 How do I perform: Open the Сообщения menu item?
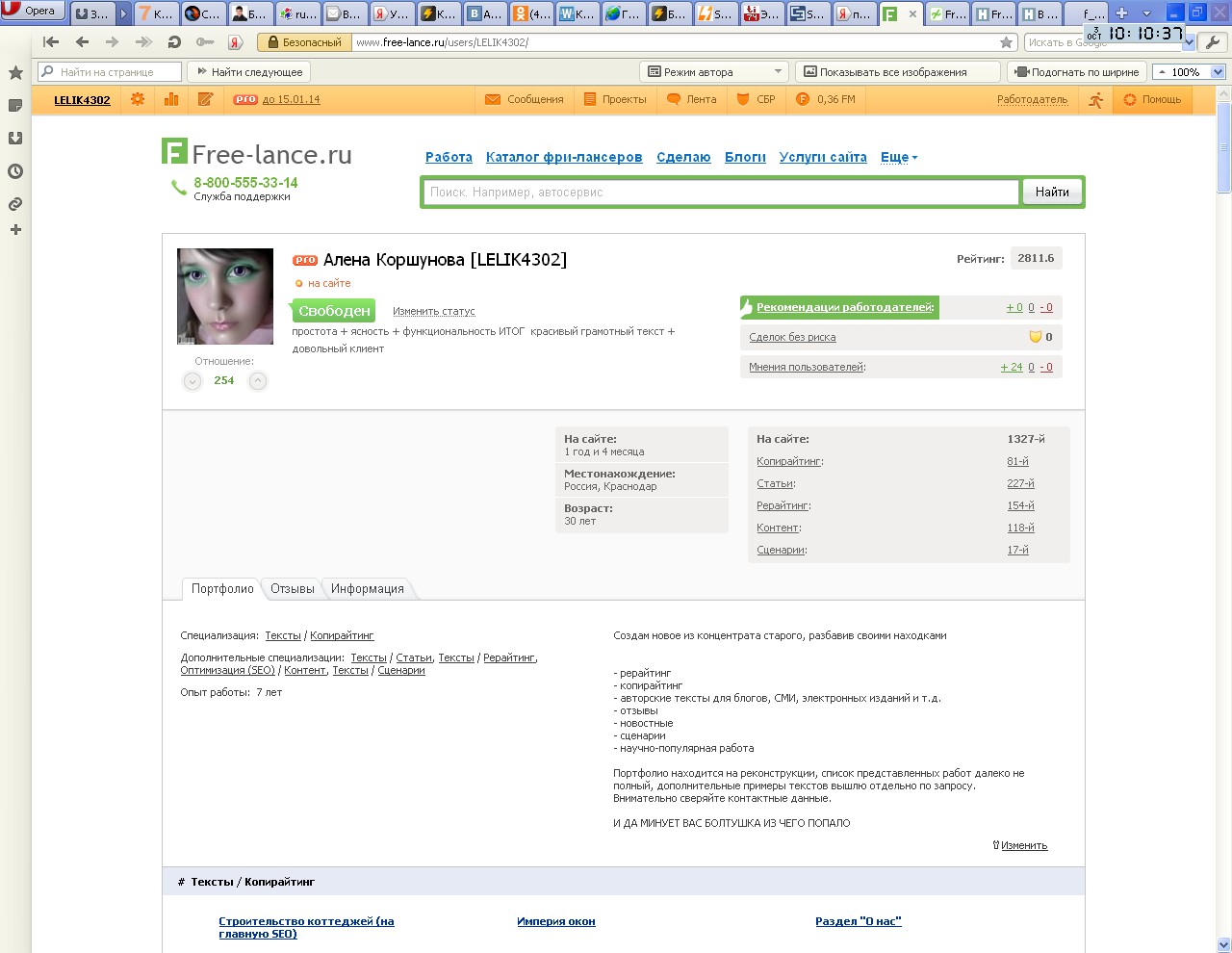[525, 99]
